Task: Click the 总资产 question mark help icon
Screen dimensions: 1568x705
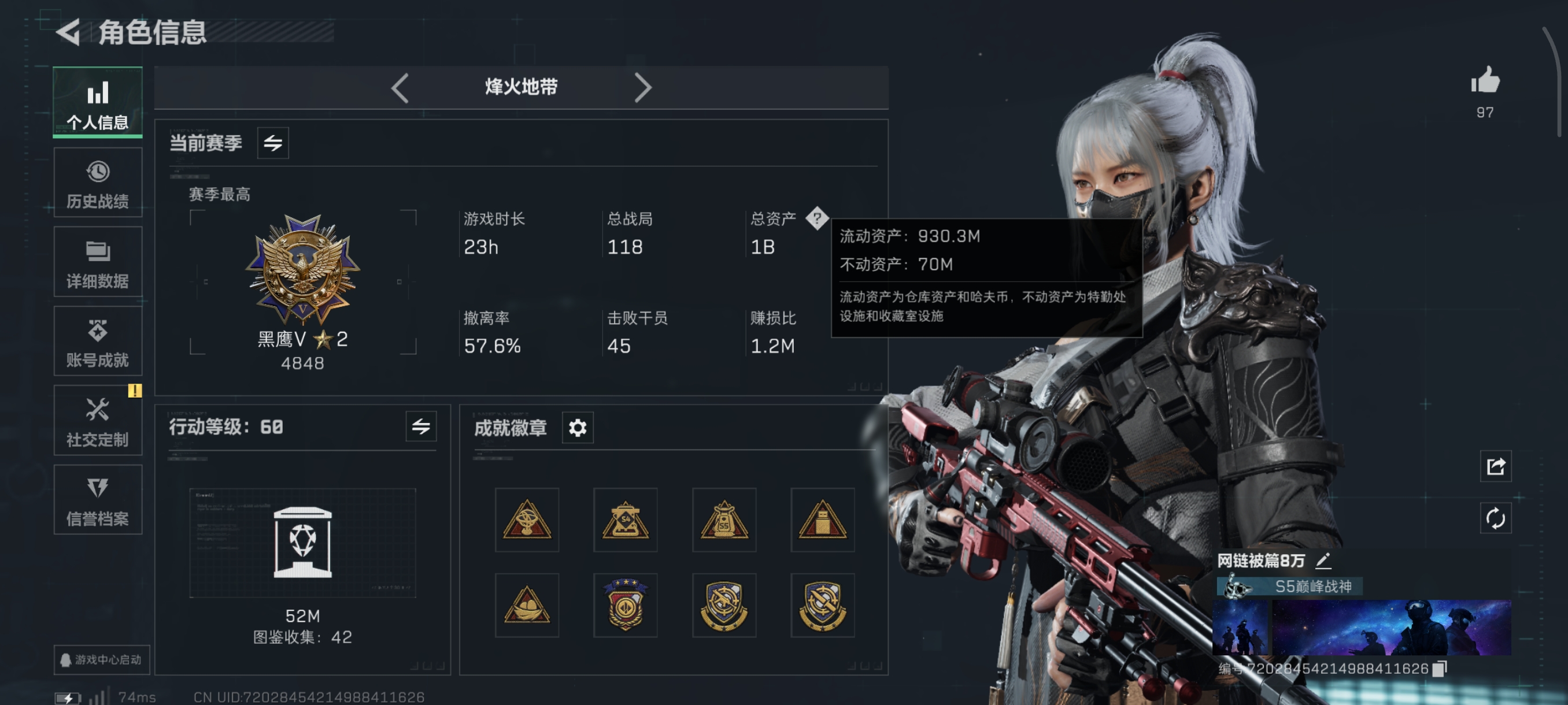Action: point(817,218)
